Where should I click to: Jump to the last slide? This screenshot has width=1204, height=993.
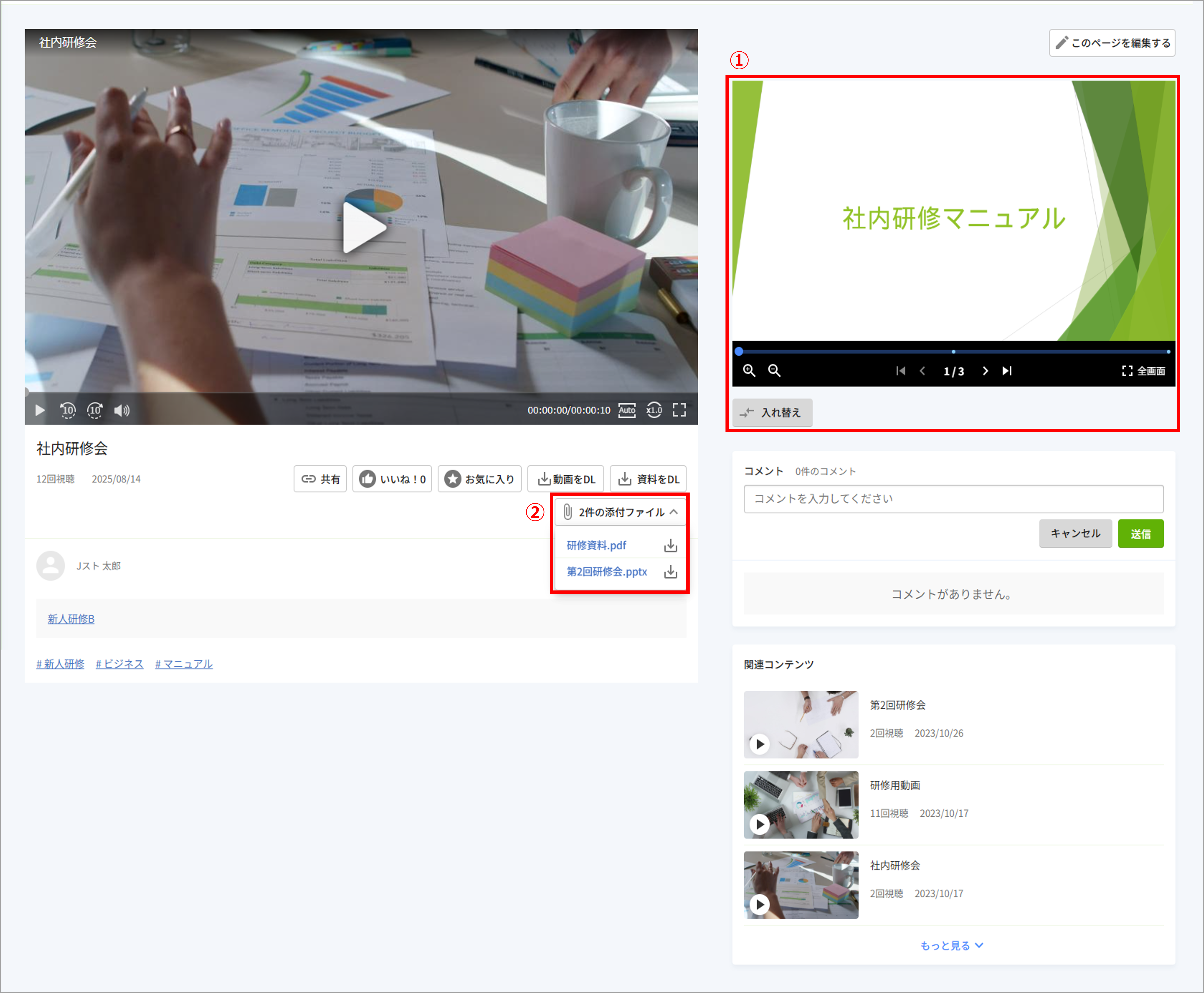[1007, 371]
